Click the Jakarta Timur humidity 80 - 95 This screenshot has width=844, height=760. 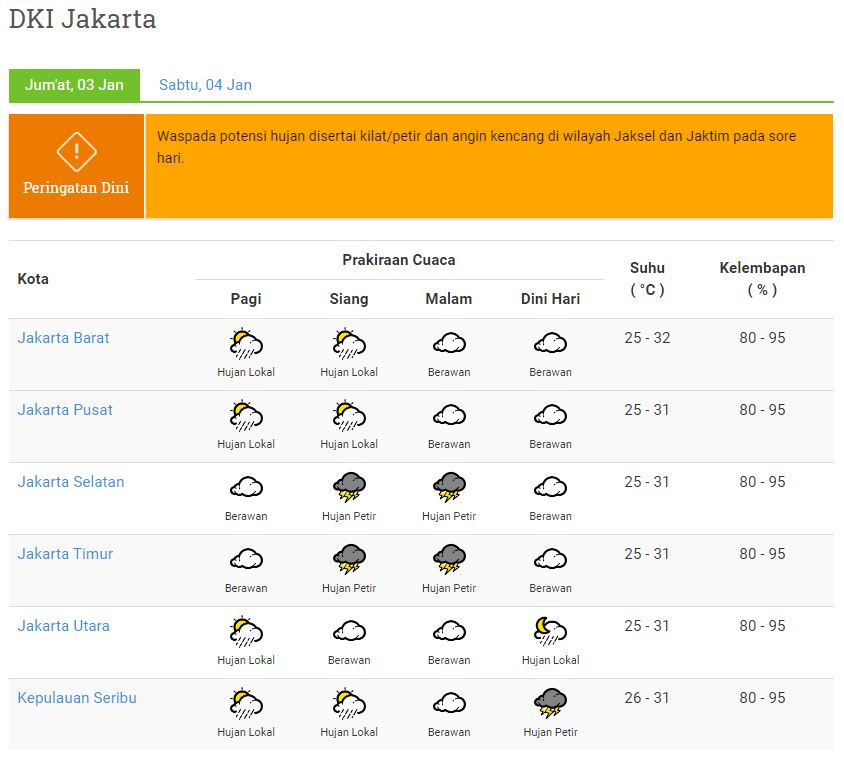click(x=762, y=554)
